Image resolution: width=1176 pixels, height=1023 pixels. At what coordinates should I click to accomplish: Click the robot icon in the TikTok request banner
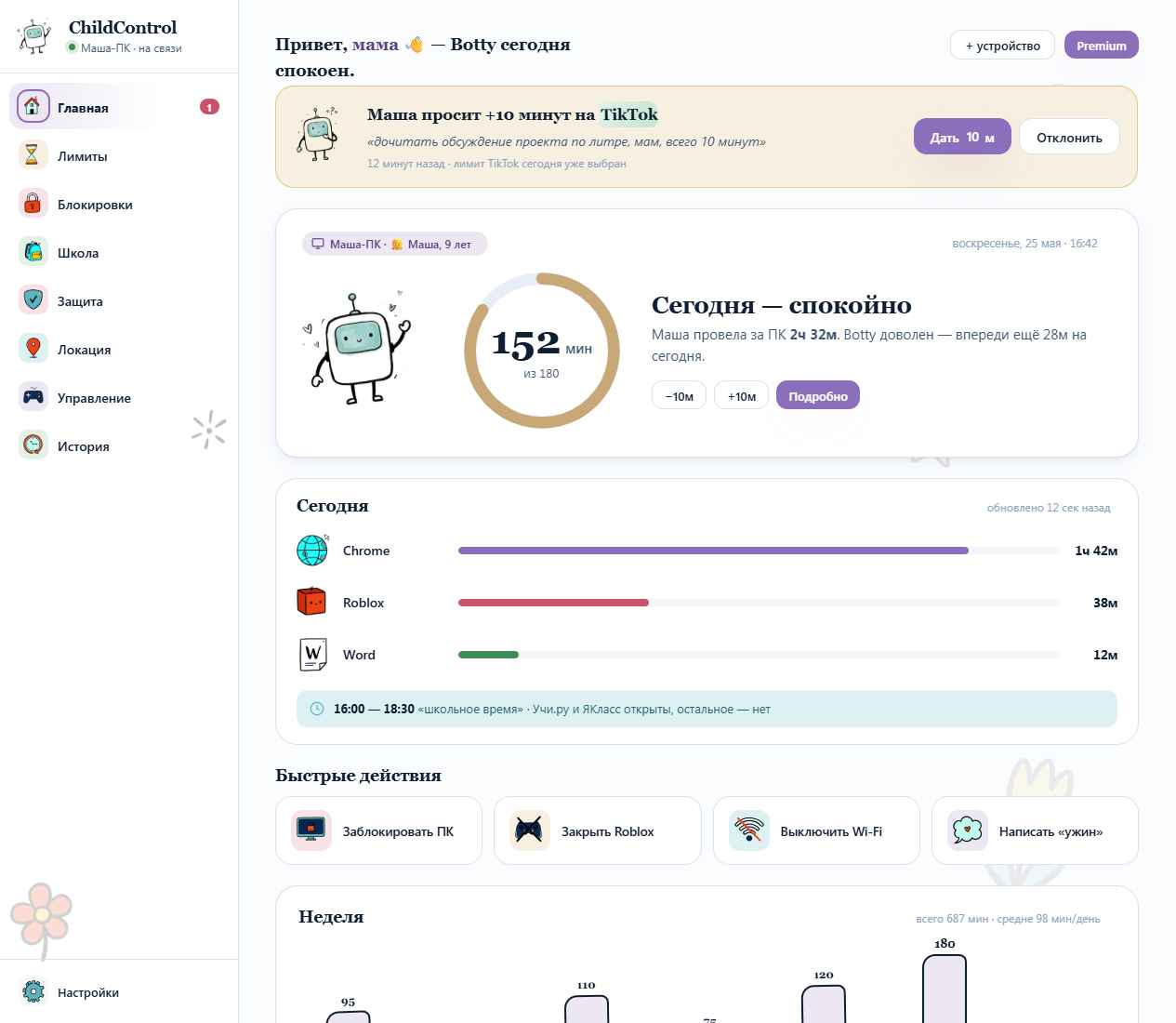point(318,136)
